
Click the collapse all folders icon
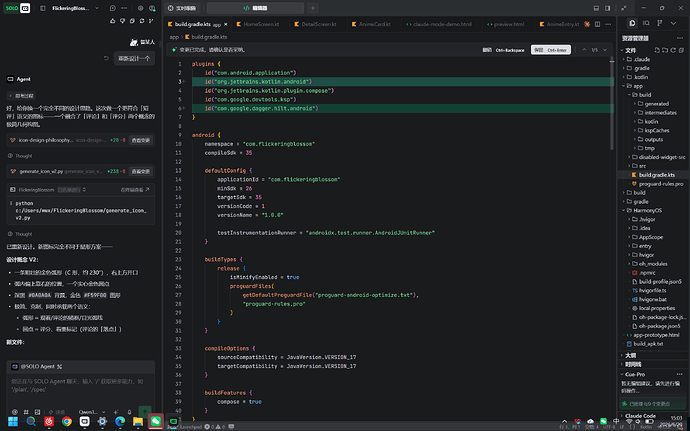(x=680, y=50)
